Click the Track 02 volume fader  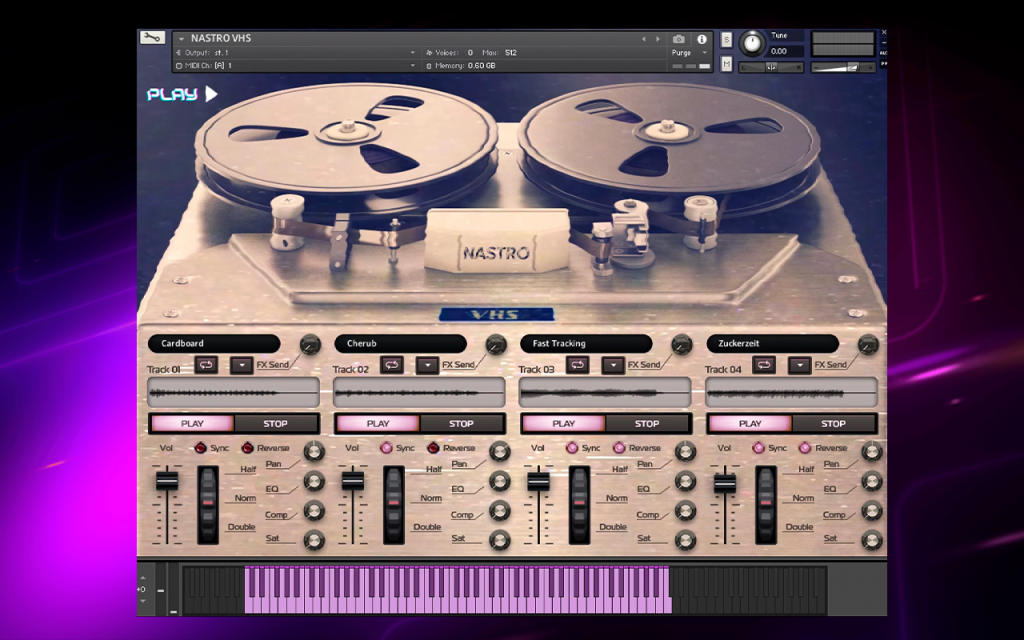pyautogui.click(x=353, y=481)
